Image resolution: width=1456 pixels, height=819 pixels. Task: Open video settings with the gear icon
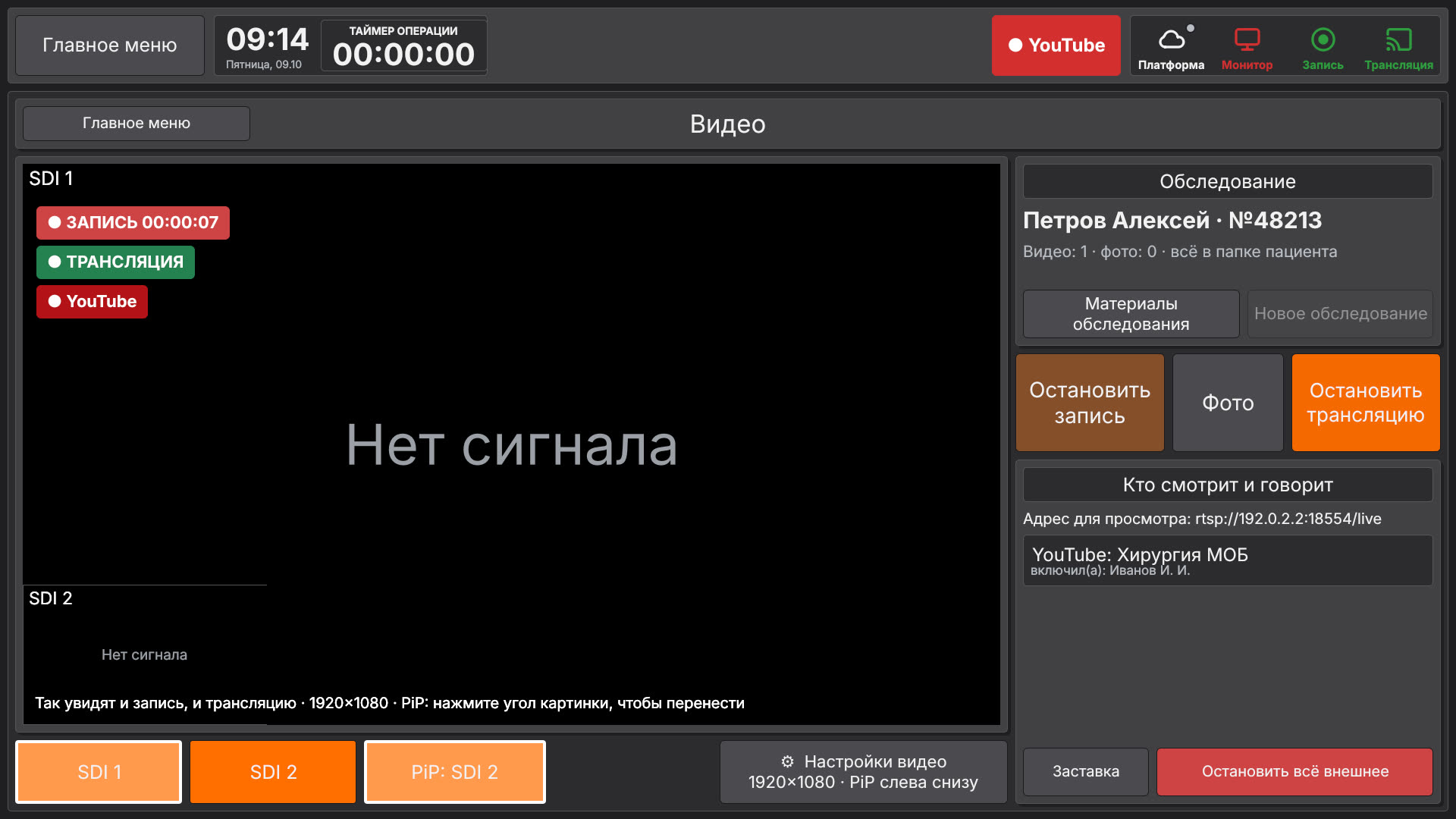click(x=787, y=761)
